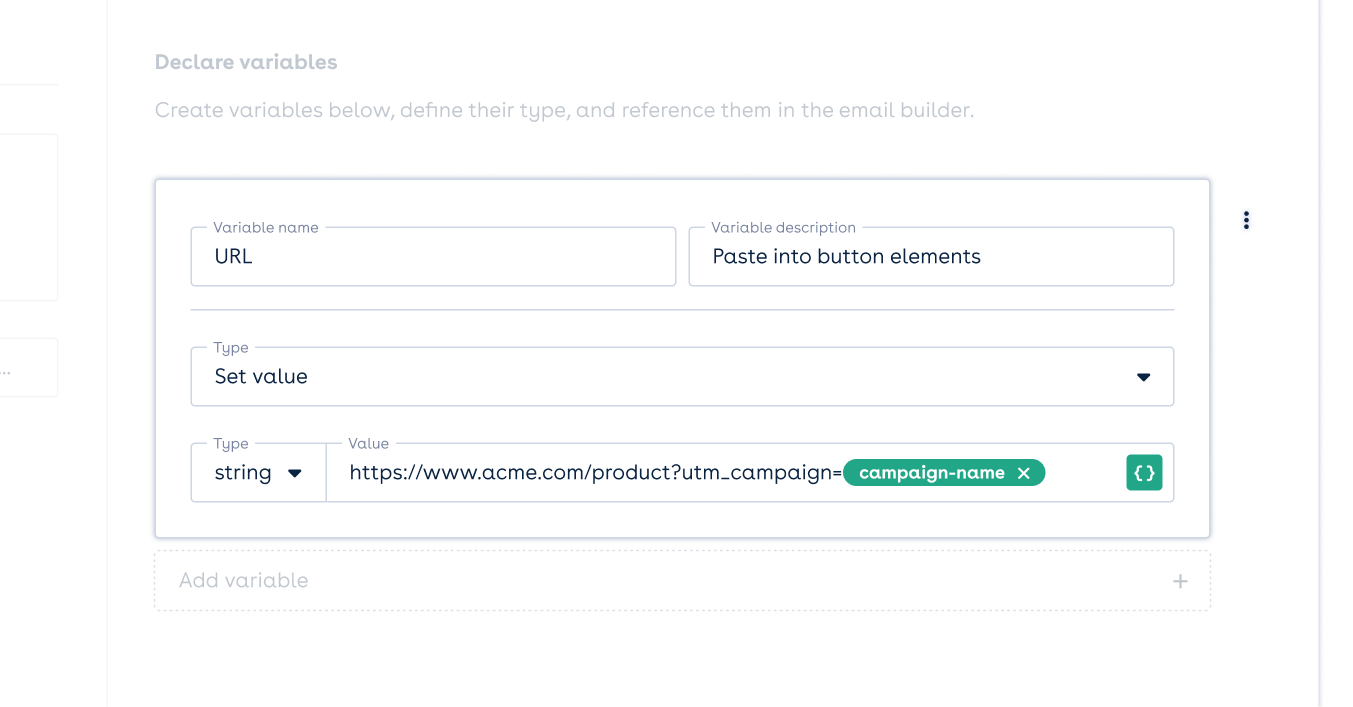
Task: Select the green campaign-name variable chip
Action: coord(944,473)
